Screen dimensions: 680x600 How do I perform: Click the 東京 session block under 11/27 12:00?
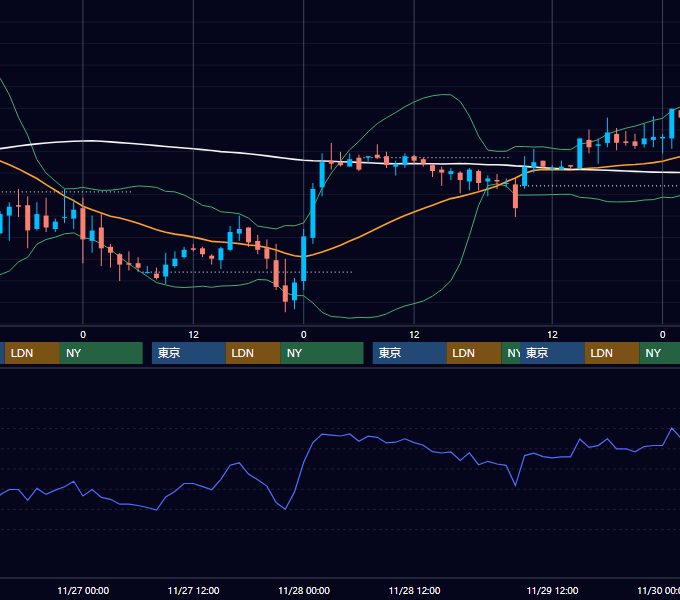point(189,353)
